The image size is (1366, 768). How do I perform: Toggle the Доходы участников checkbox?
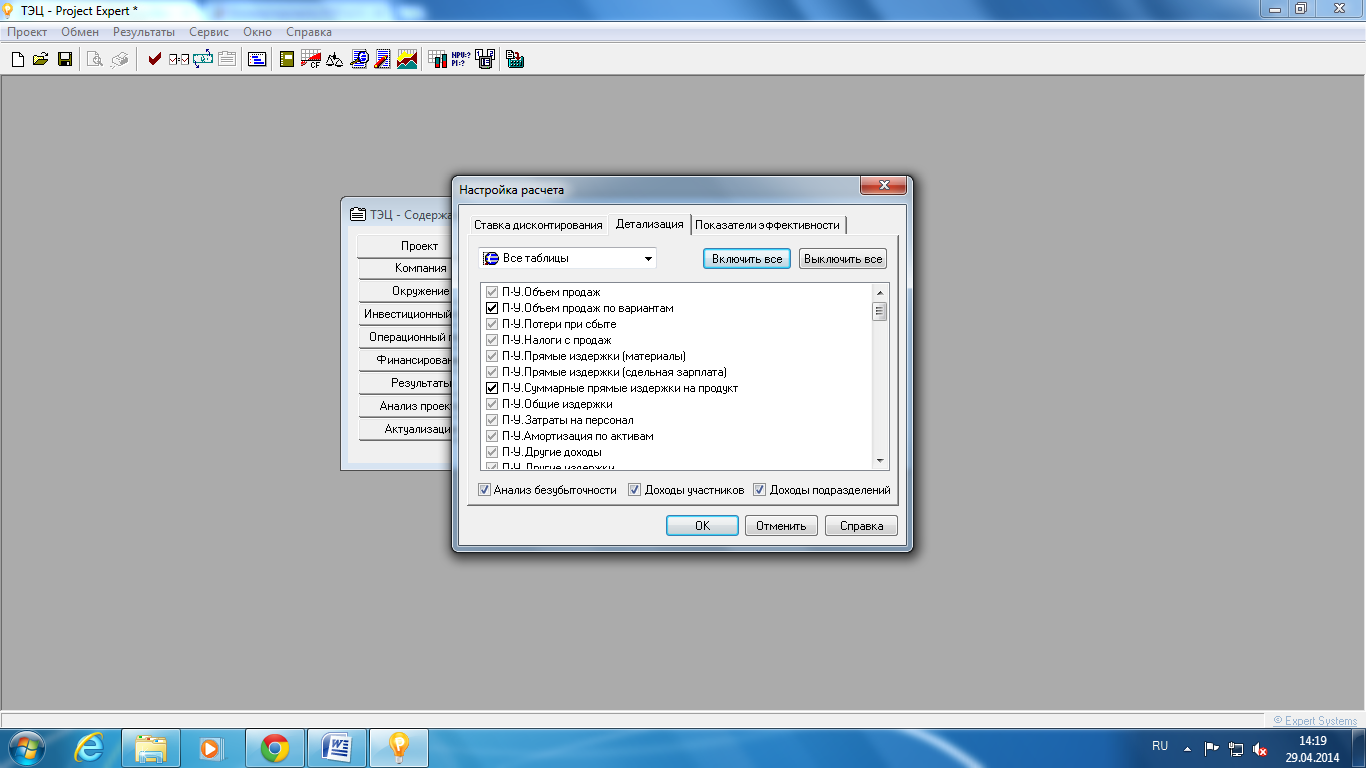634,490
